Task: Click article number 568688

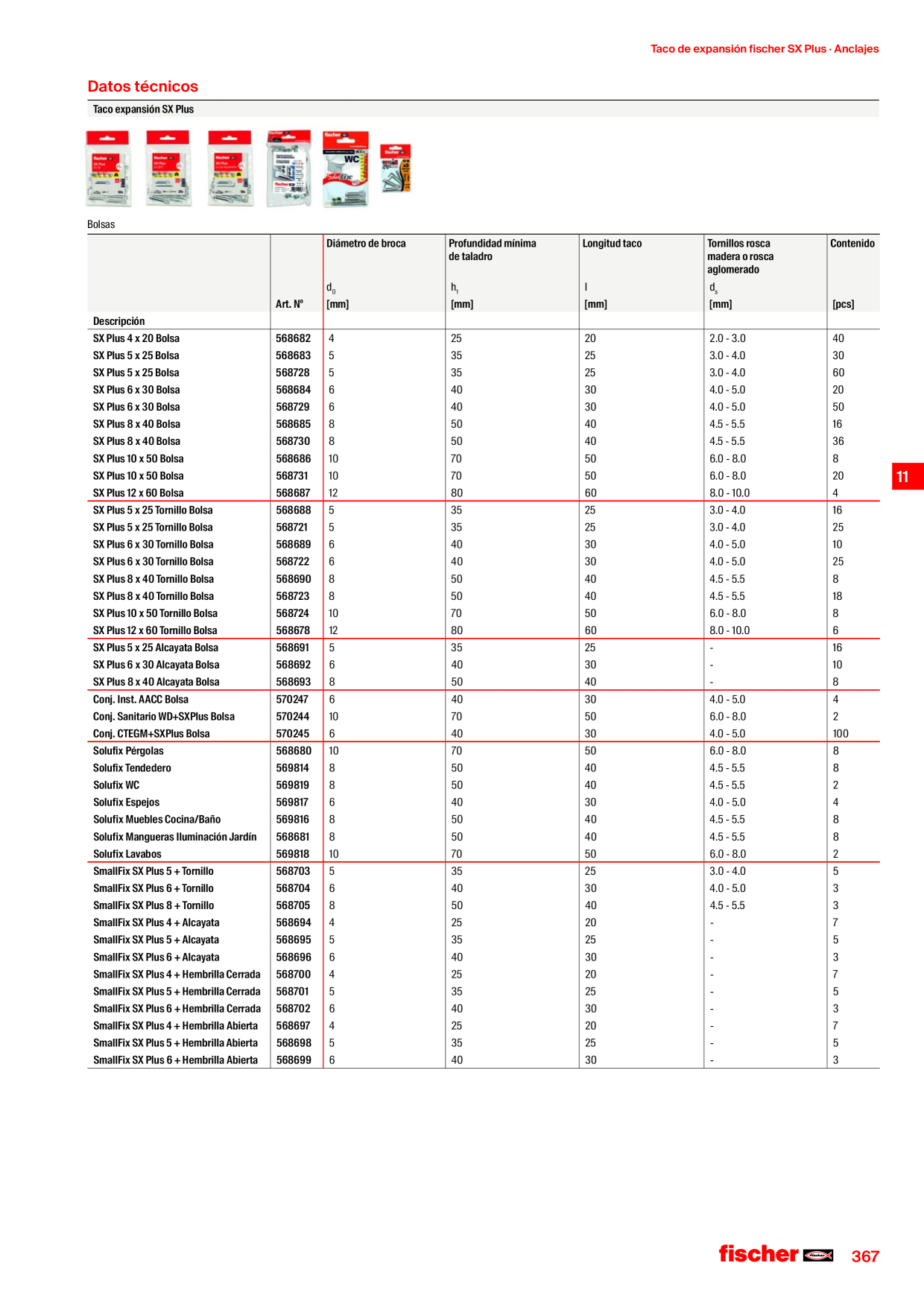Action: tap(294, 510)
